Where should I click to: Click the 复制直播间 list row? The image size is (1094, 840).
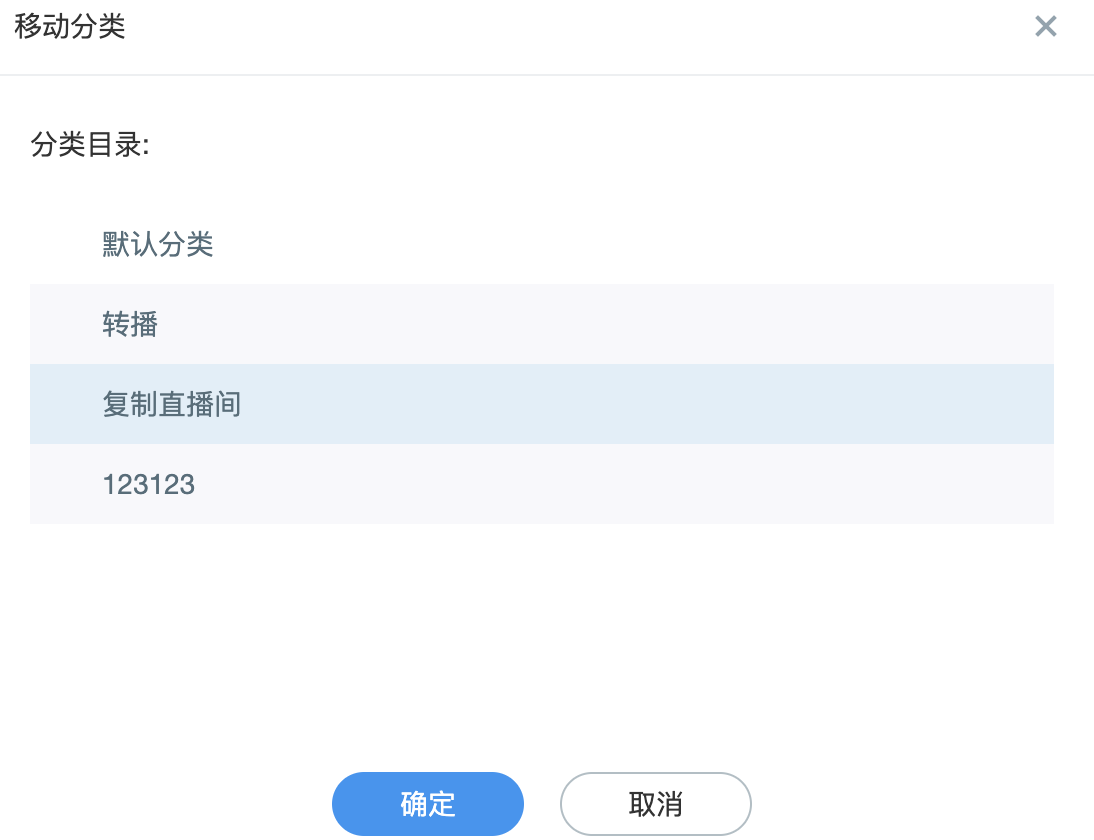[541, 404]
